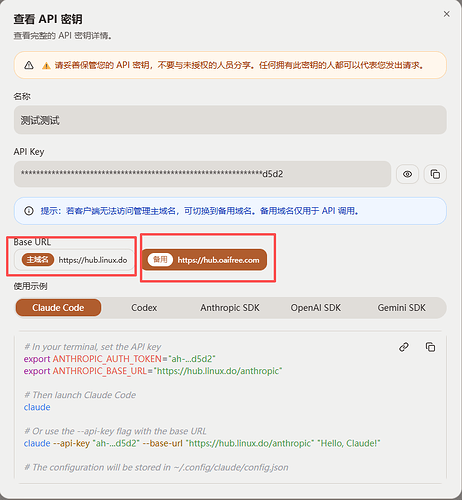Click the link icon in code example
The image size is (462, 500).
tap(404, 347)
